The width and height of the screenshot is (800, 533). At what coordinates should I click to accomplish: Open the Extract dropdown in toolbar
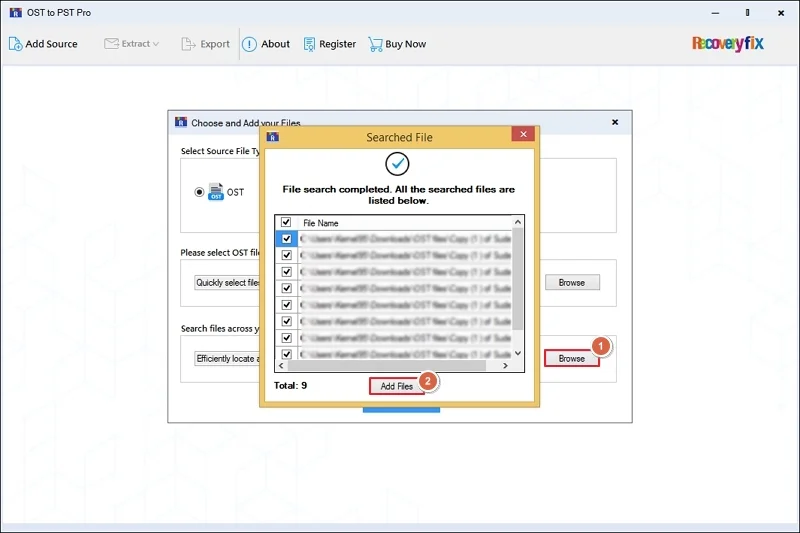tap(132, 44)
